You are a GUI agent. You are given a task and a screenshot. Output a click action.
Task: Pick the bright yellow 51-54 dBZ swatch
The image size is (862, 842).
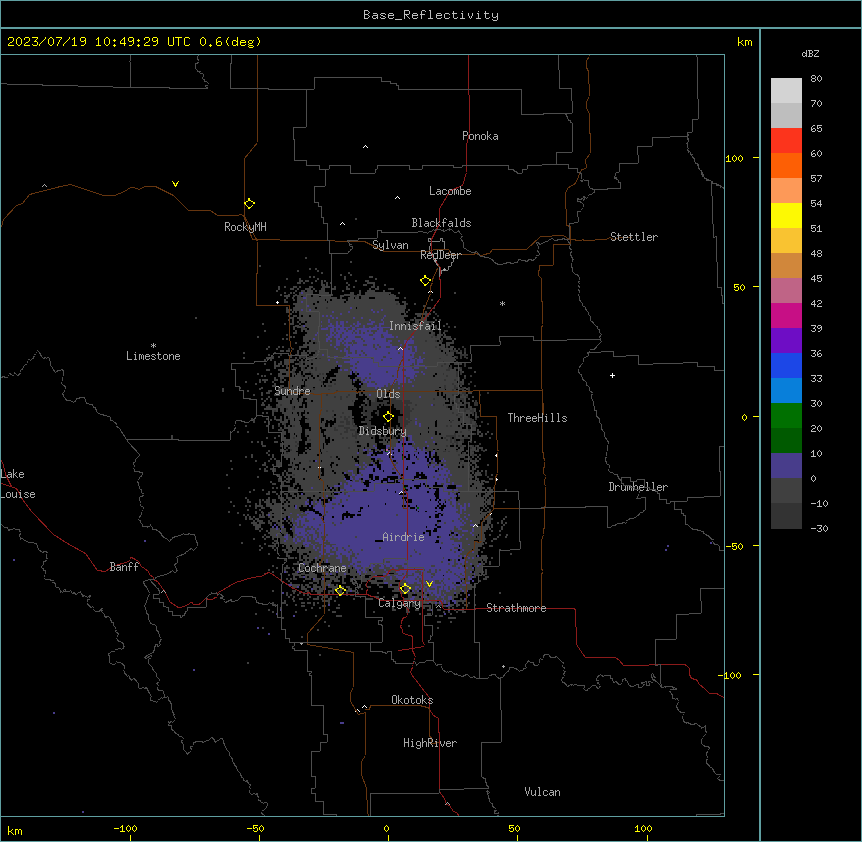coord(786,215)
